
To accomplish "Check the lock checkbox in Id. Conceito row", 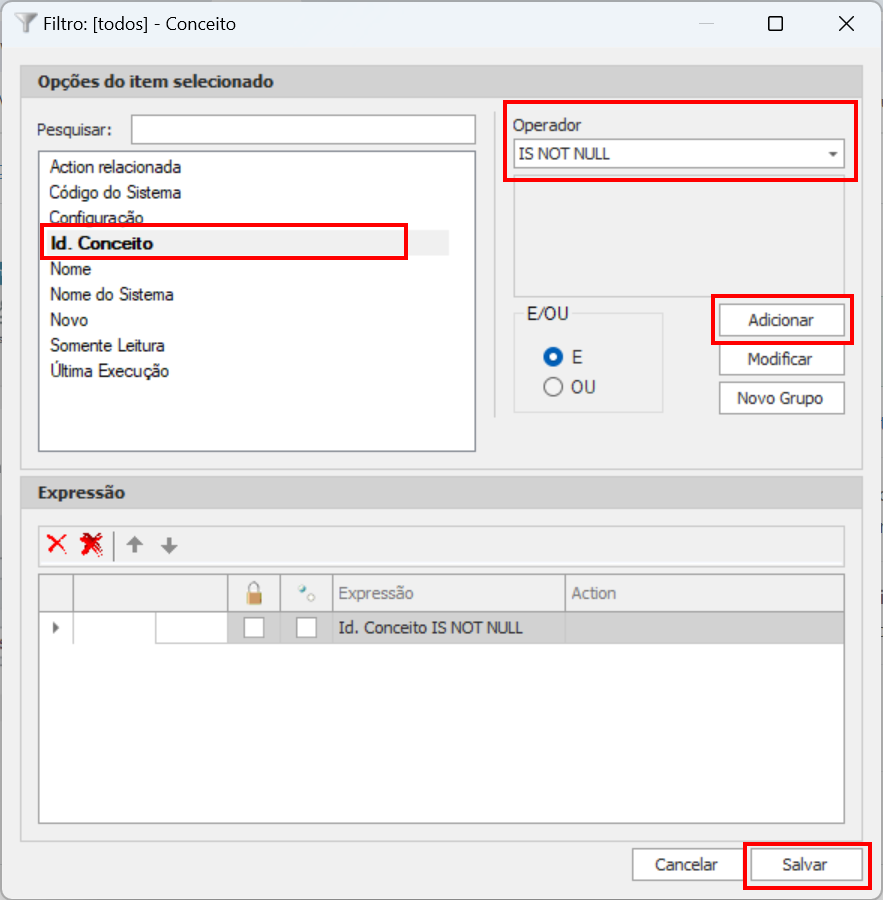I will (x=254, y=627).
